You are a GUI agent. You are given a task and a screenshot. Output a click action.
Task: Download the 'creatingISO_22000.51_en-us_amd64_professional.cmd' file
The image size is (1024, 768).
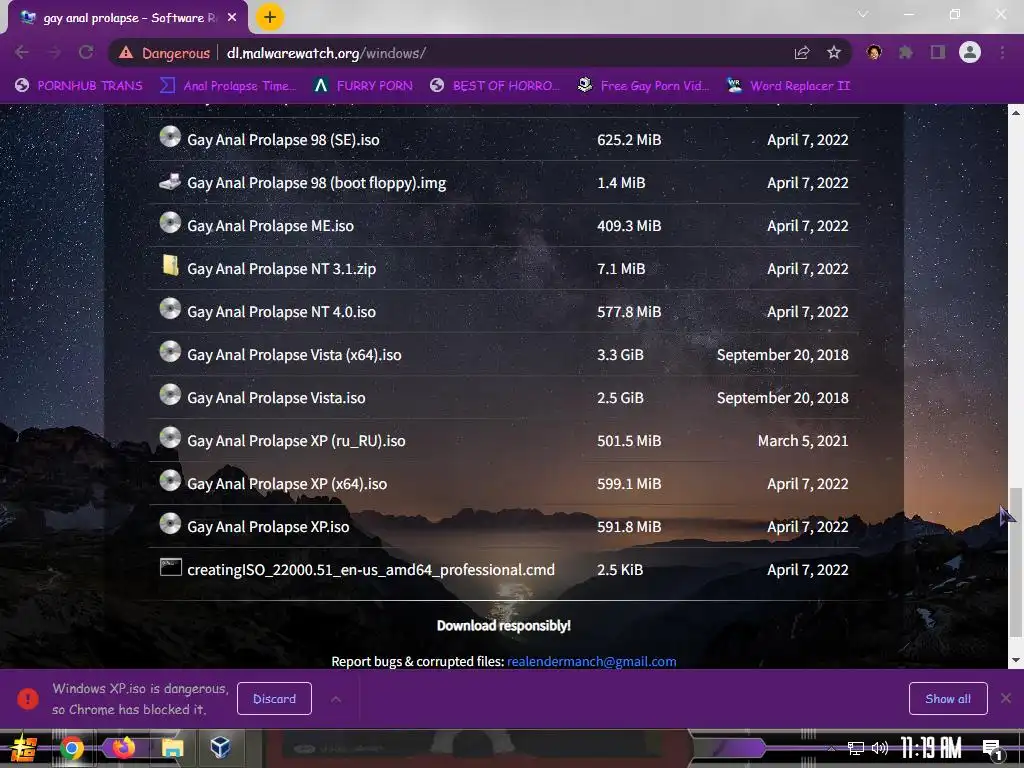pyautogui.click(x=371, y=569)
